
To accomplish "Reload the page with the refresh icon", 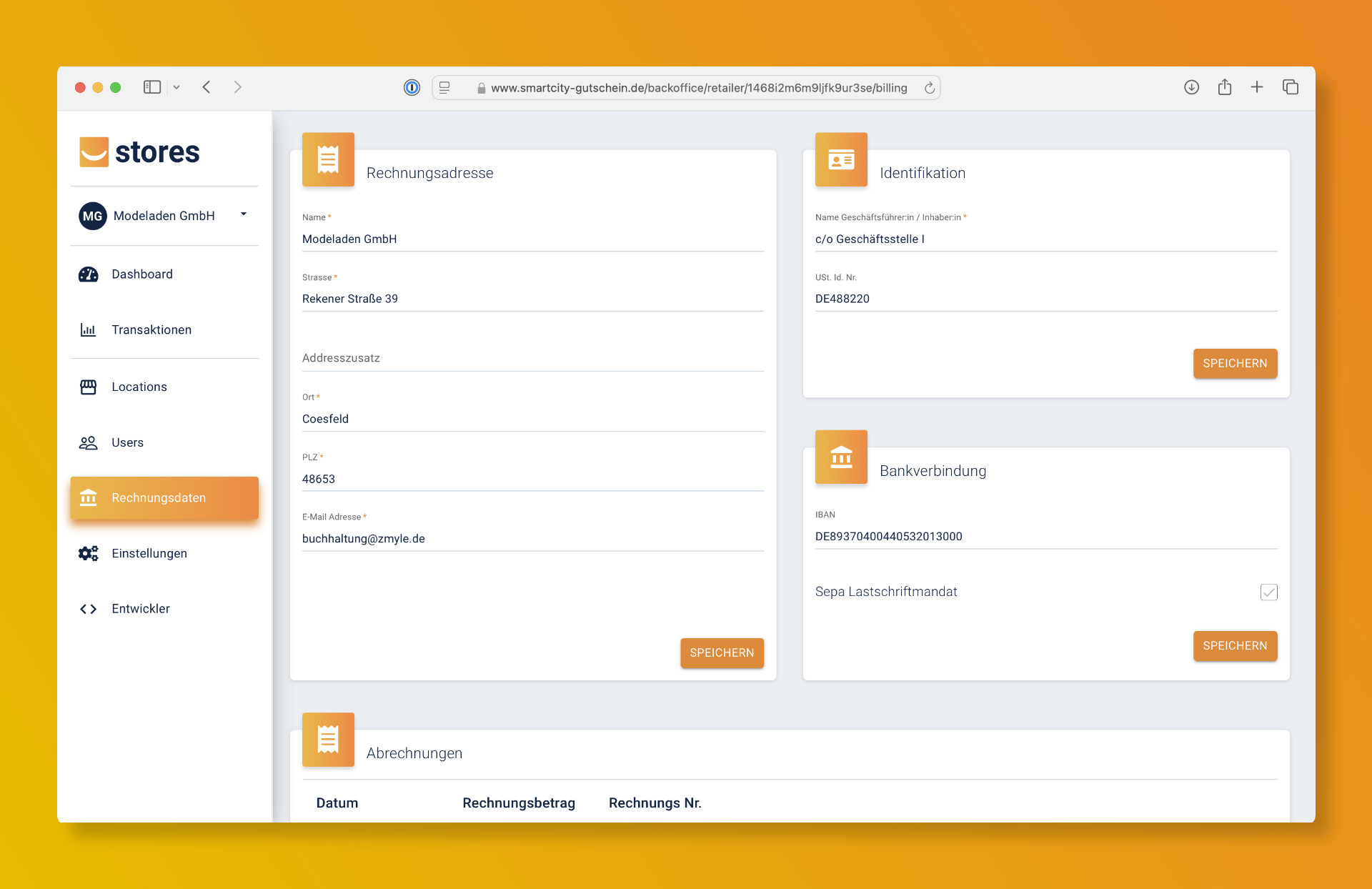I will pyautogui.click(x=929, y=88).
